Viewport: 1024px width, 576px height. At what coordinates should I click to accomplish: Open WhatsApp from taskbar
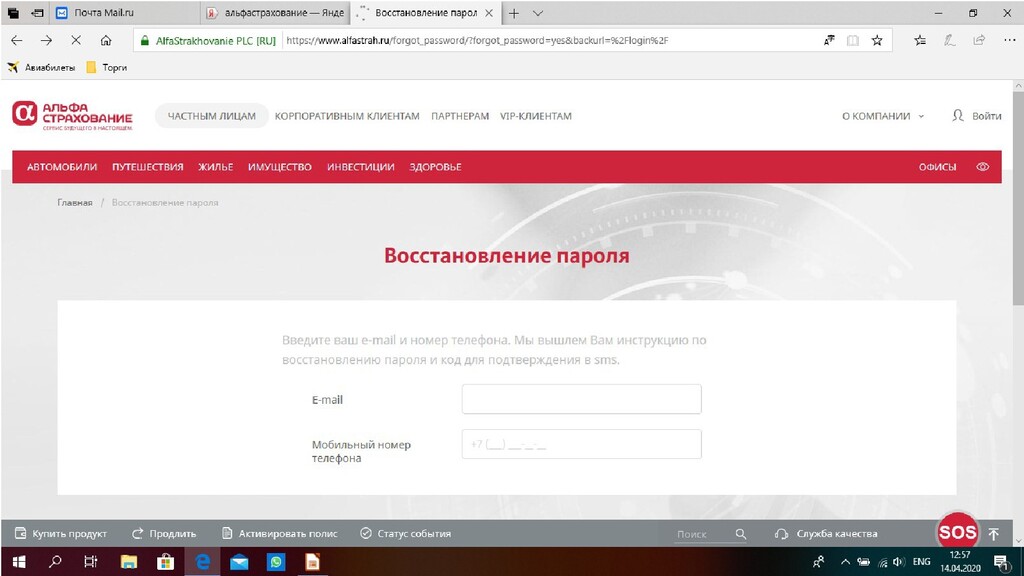tap(276, 562)
